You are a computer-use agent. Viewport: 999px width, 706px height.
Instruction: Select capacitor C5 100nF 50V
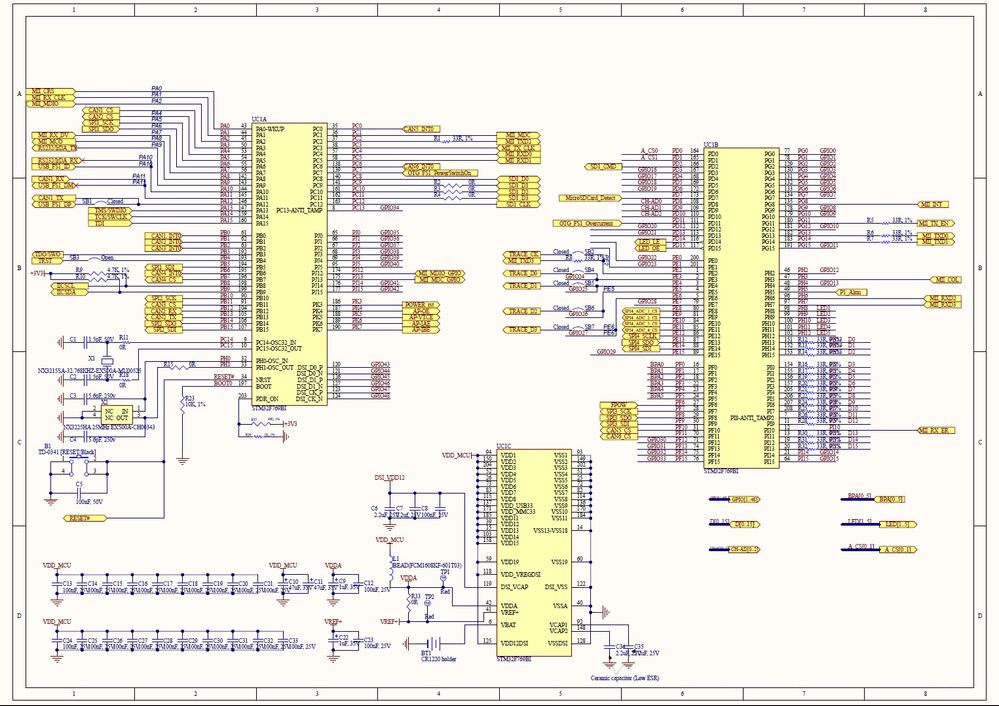pos(80,493)
